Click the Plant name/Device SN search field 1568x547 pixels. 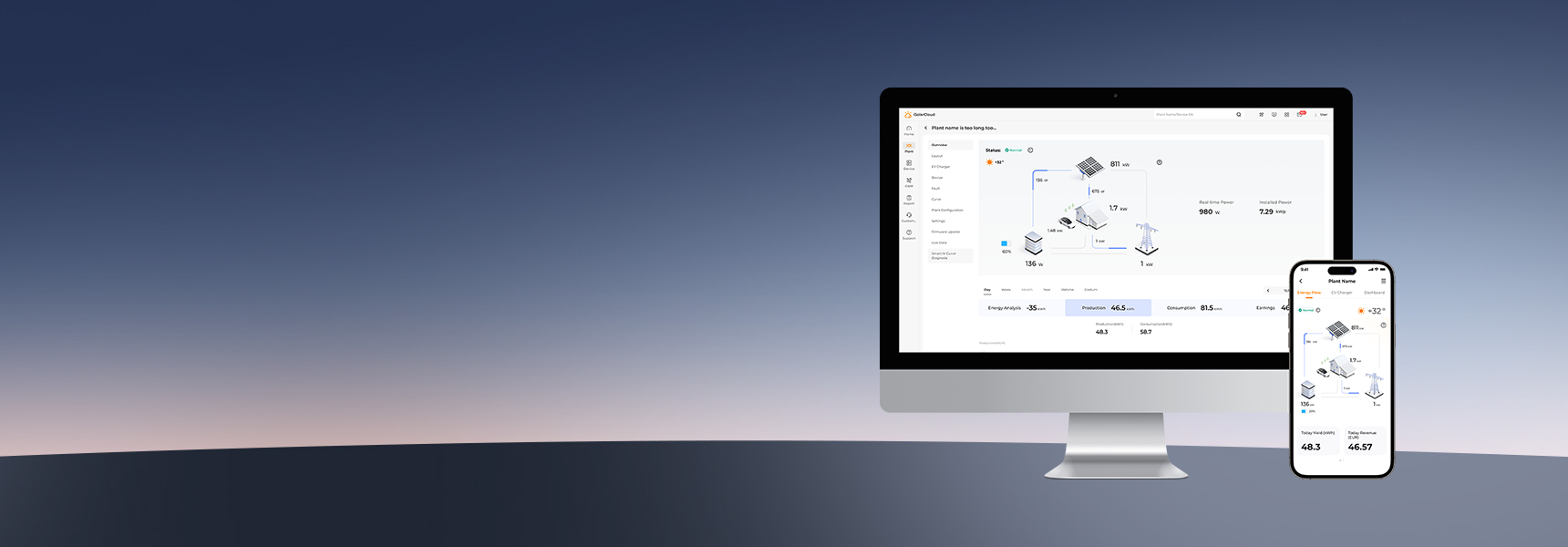[x=1190, y=115]
